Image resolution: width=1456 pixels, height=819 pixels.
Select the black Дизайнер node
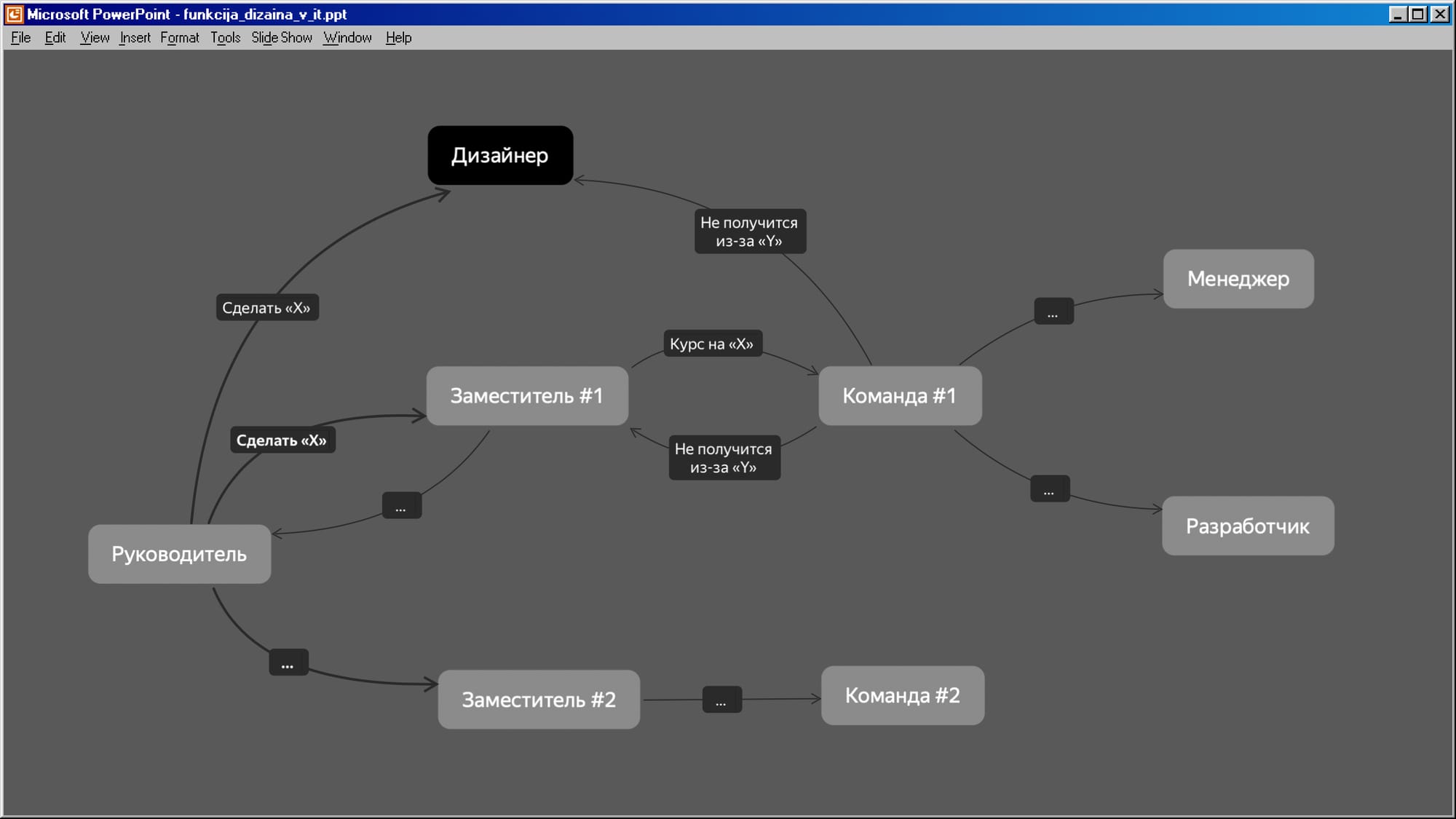[x=500, y=155]
